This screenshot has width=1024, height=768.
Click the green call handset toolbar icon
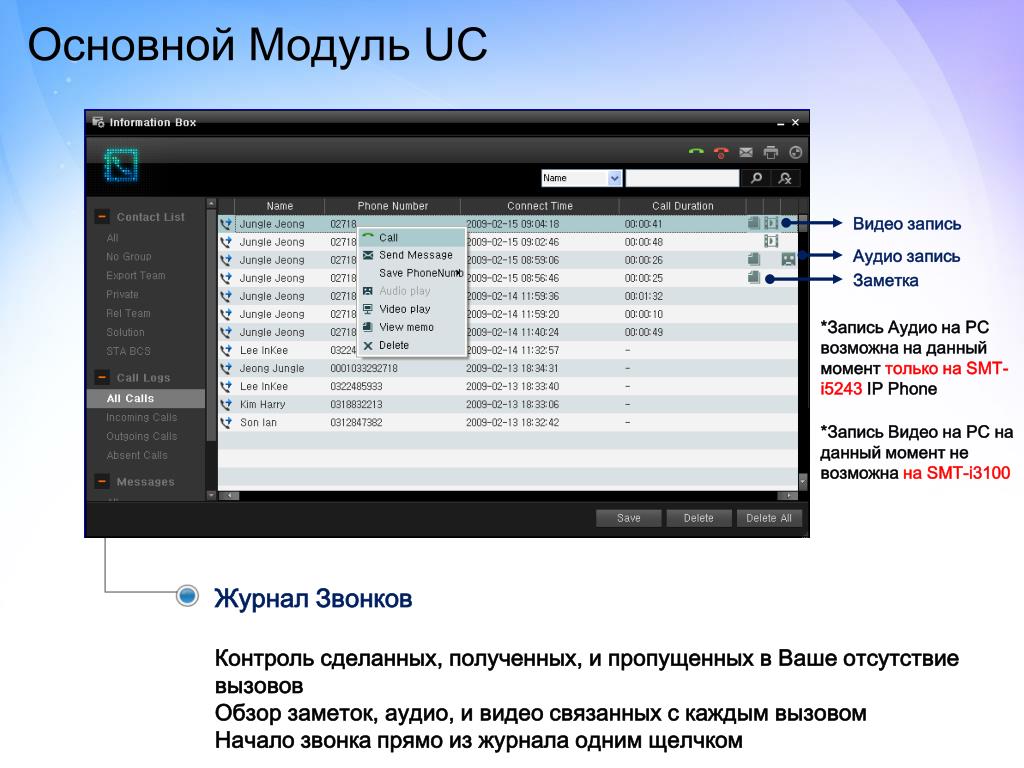(x=696, y=152)
